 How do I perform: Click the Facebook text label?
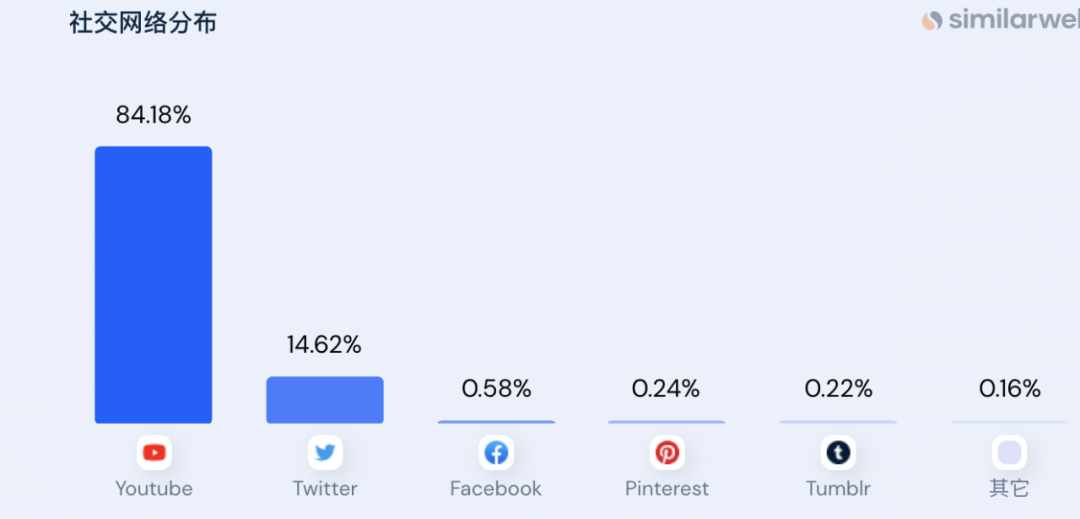(x=496, y=489)
